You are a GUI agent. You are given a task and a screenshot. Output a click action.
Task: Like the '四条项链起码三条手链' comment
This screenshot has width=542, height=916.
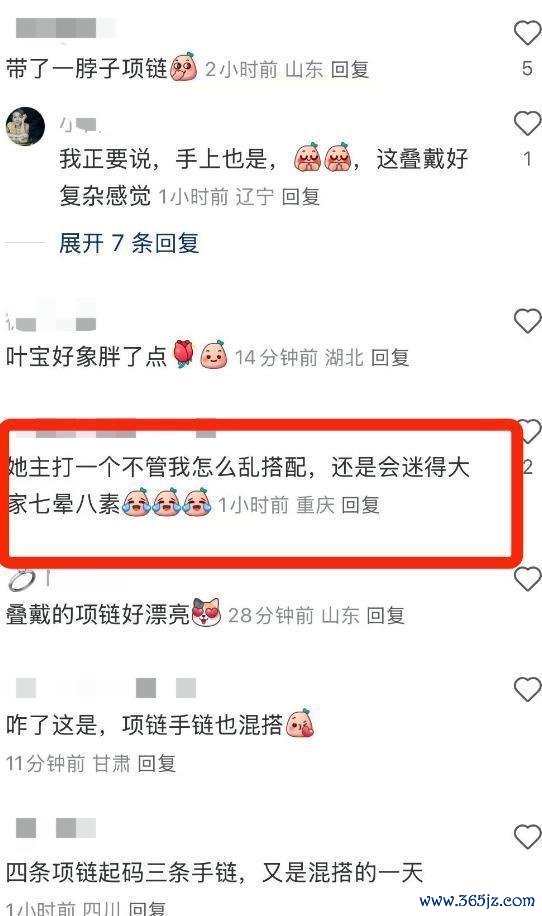527,837
